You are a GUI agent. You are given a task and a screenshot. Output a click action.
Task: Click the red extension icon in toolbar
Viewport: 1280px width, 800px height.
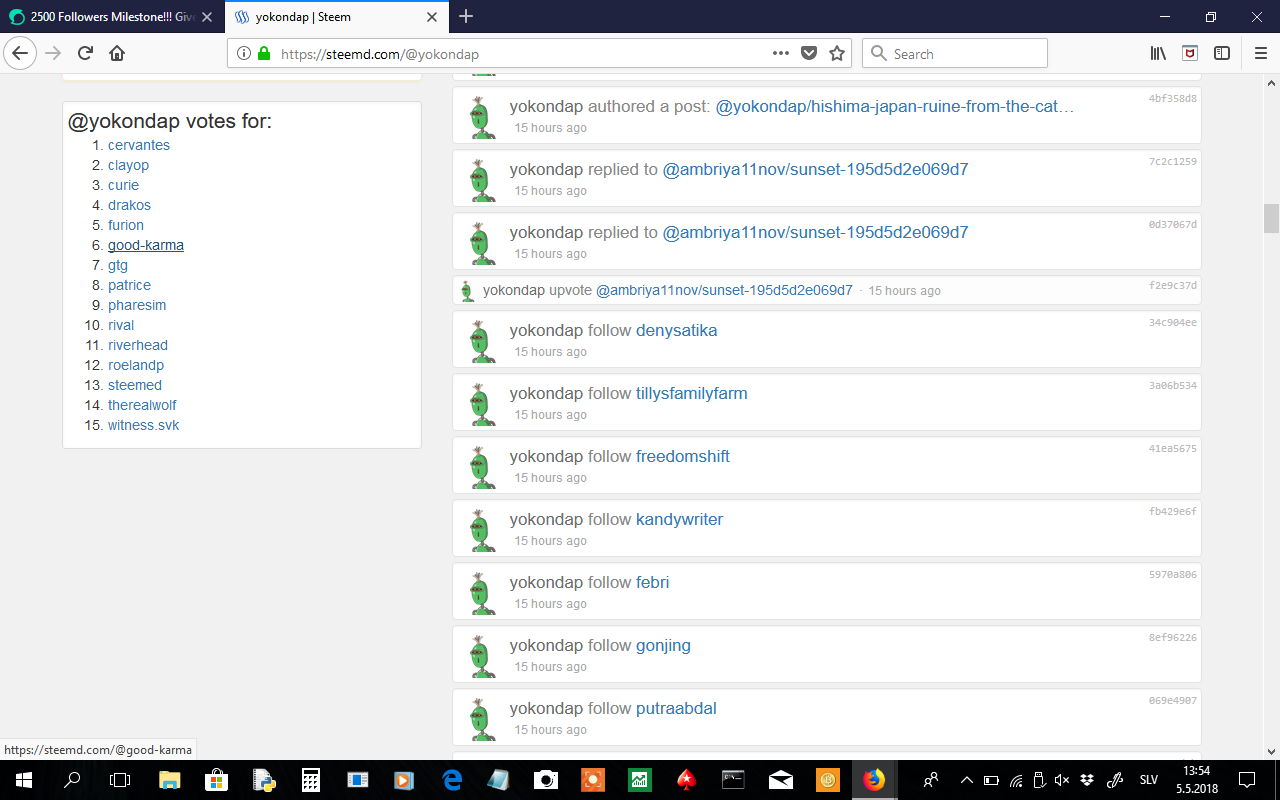pos(1190,53)
